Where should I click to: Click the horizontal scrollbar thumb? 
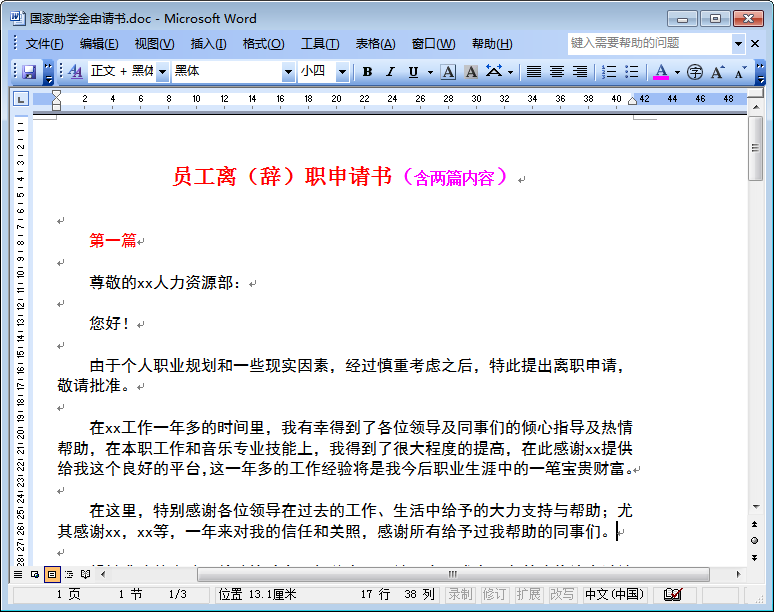pos(453,574)
